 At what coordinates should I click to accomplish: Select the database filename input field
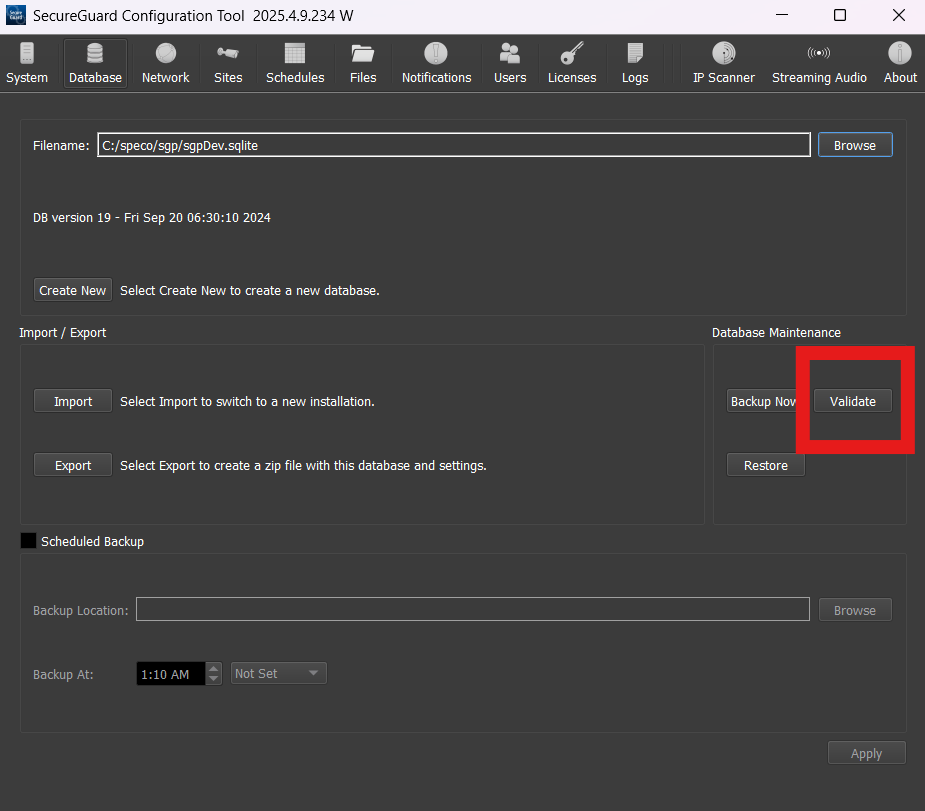click(453, 144)
